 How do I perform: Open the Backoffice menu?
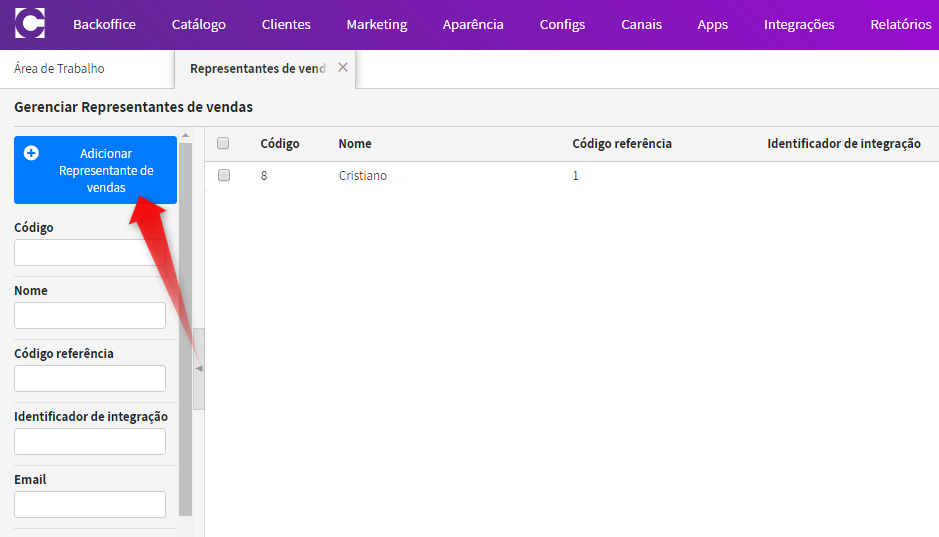(104, 25)
